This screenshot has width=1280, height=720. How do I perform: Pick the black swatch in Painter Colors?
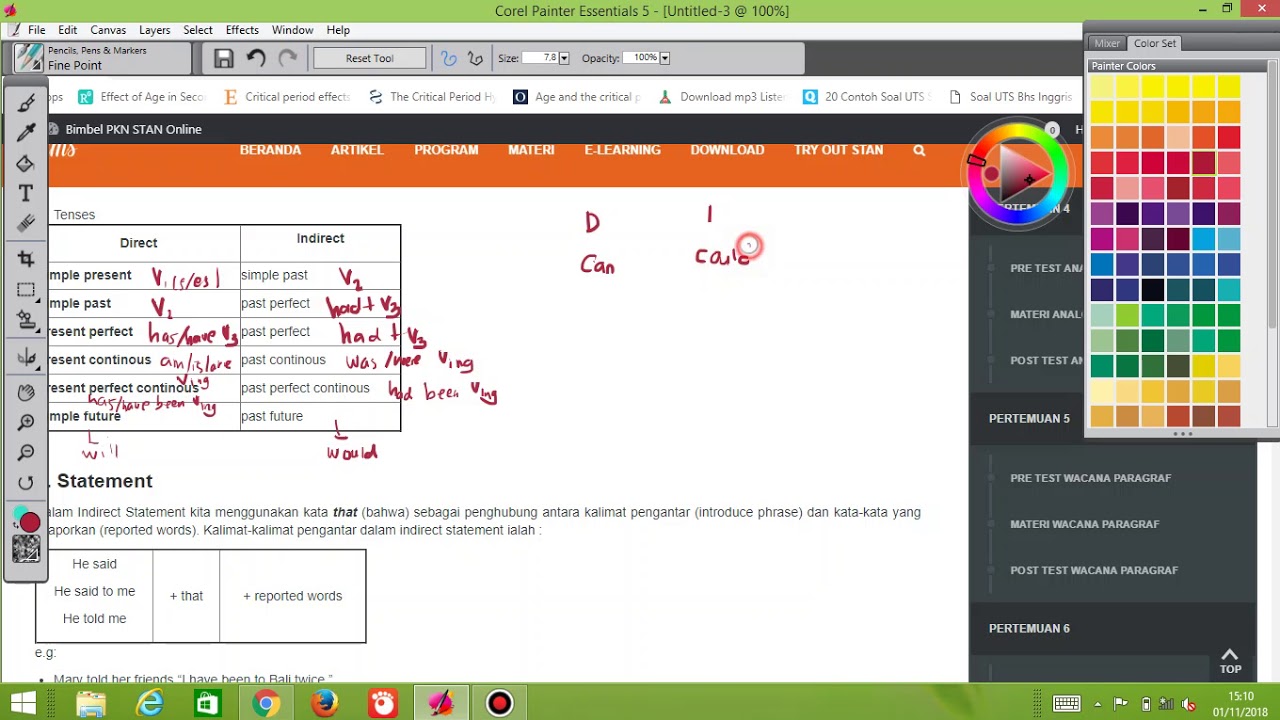click(1153, 290)
